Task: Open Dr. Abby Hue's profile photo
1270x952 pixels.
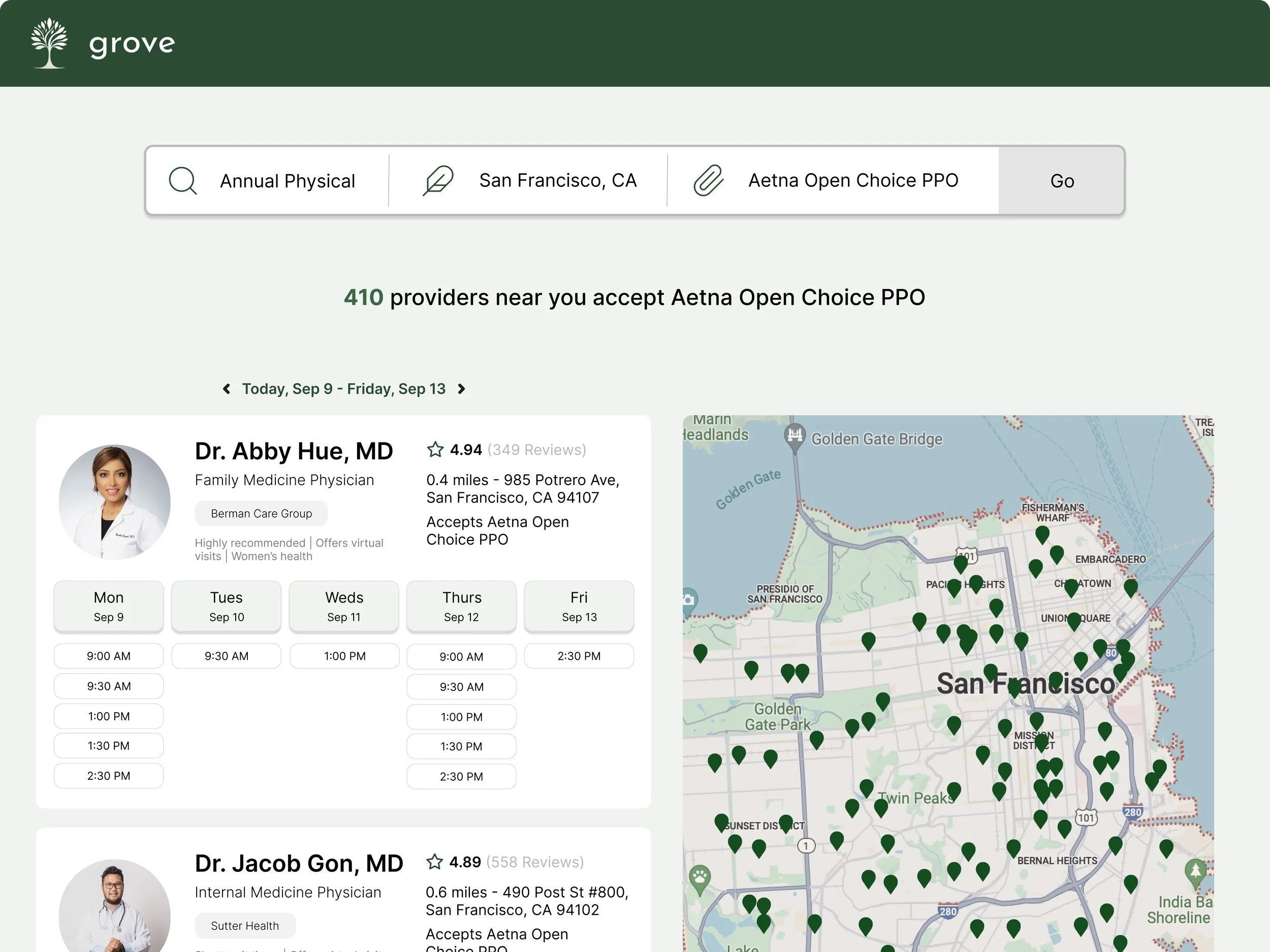Action: click(x=115, y=502)
